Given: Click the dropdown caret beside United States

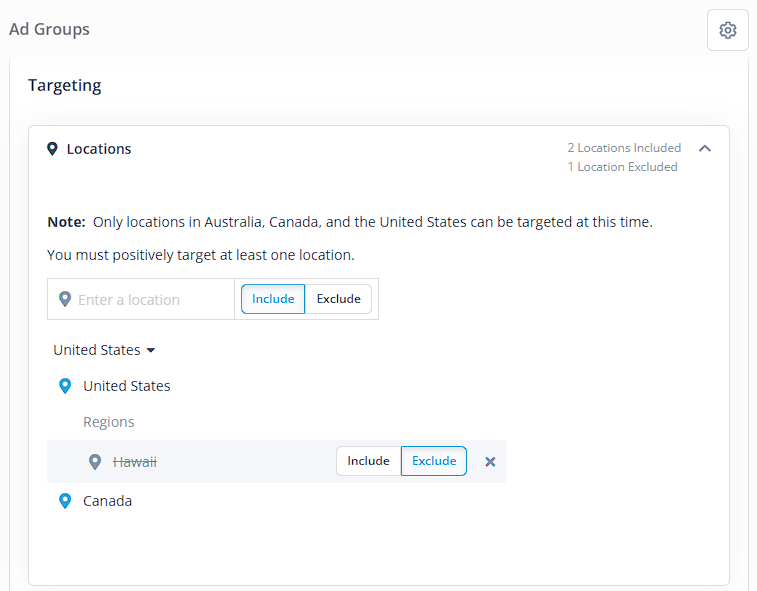Looking at the screenshot, I should click(x=151, y=351).
